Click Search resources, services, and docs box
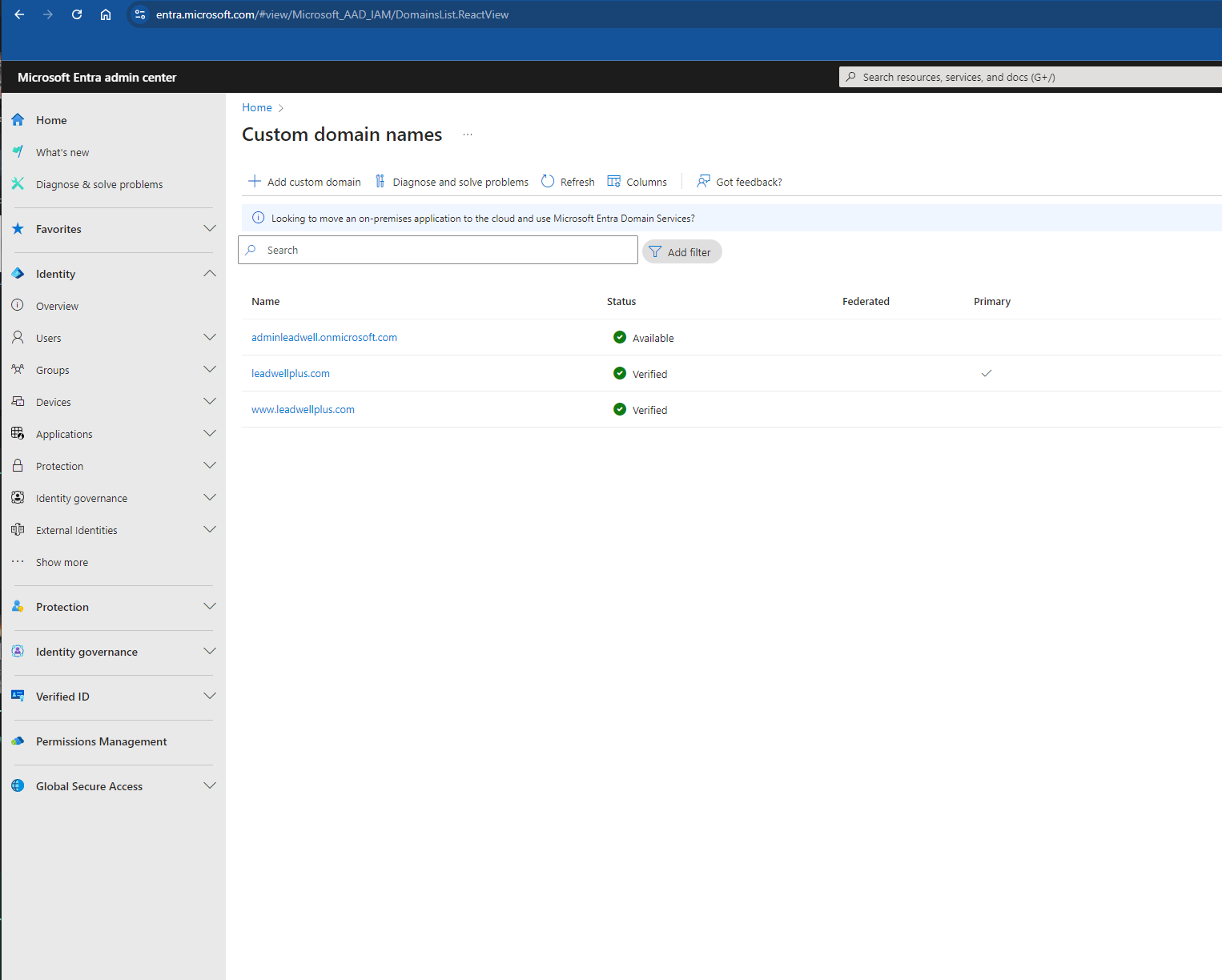 [1030, 77]
